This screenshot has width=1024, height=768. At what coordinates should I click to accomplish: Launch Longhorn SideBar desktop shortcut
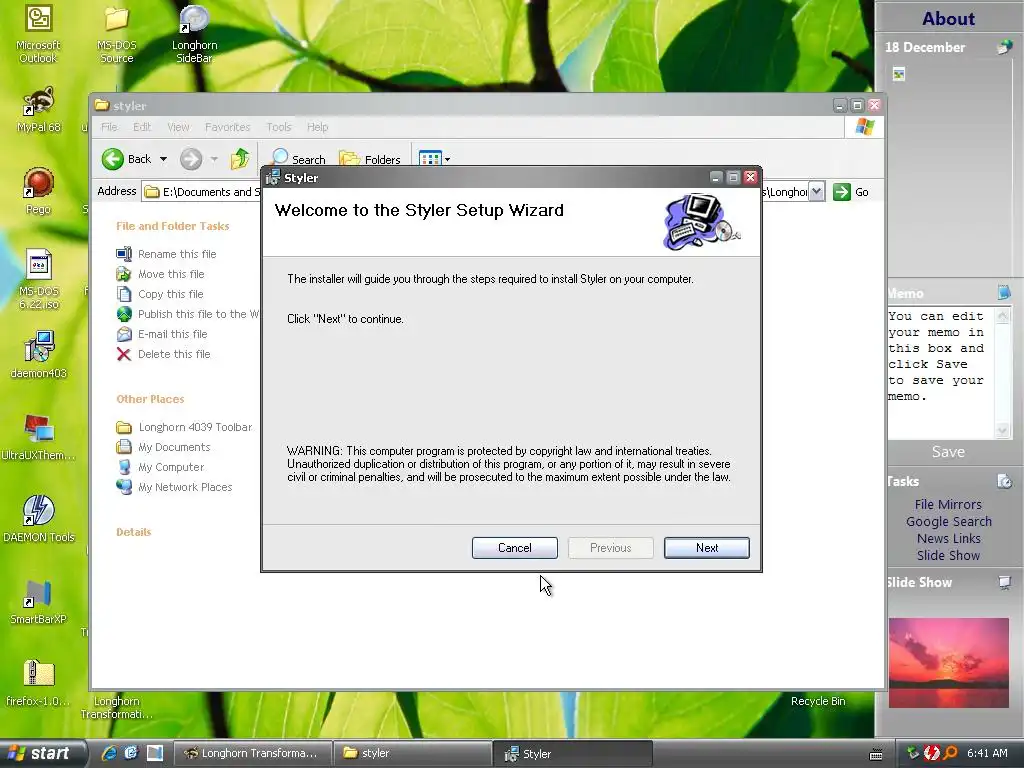194,34
